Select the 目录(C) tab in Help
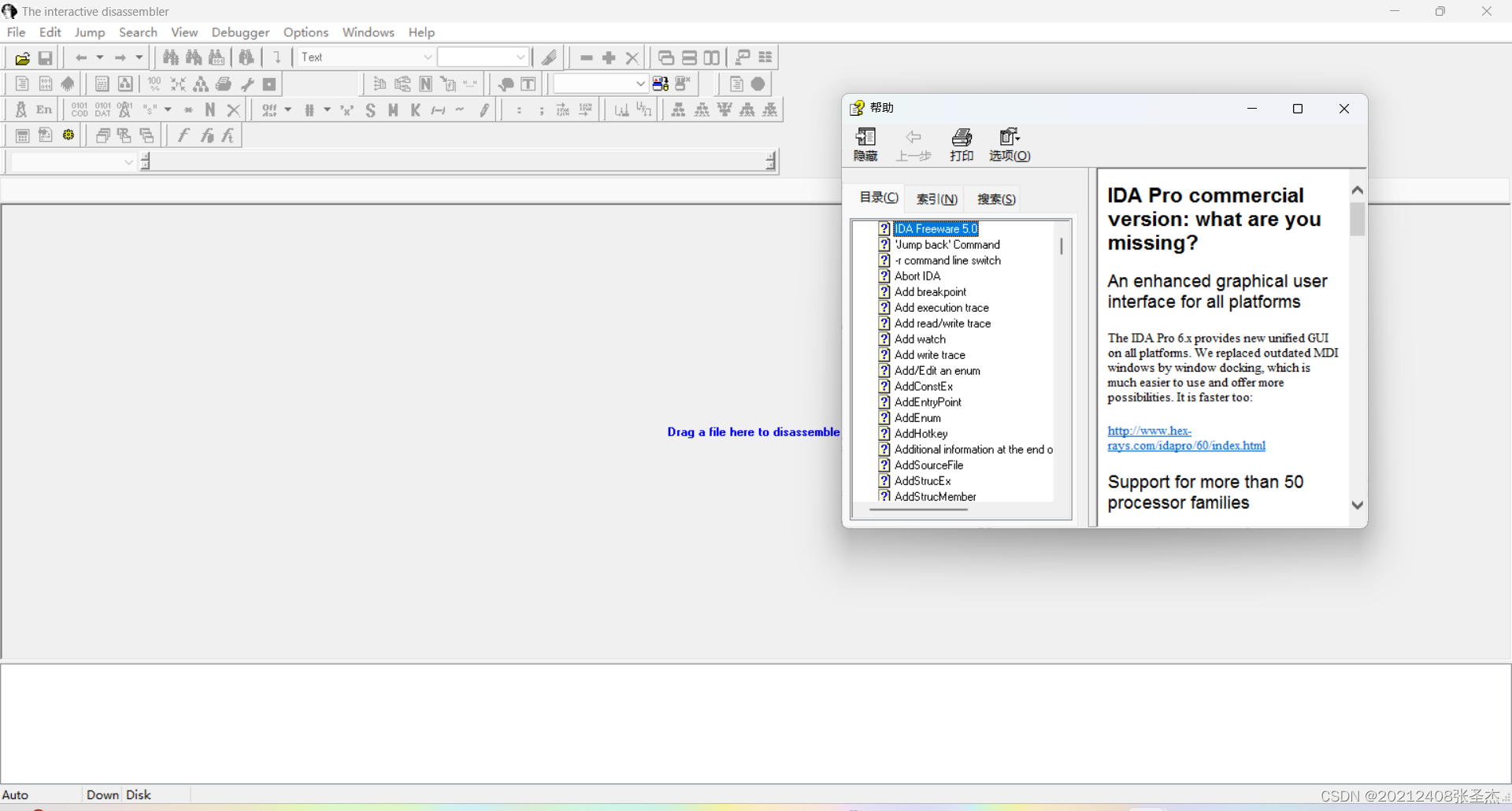1512x811 pixels. 878,198
